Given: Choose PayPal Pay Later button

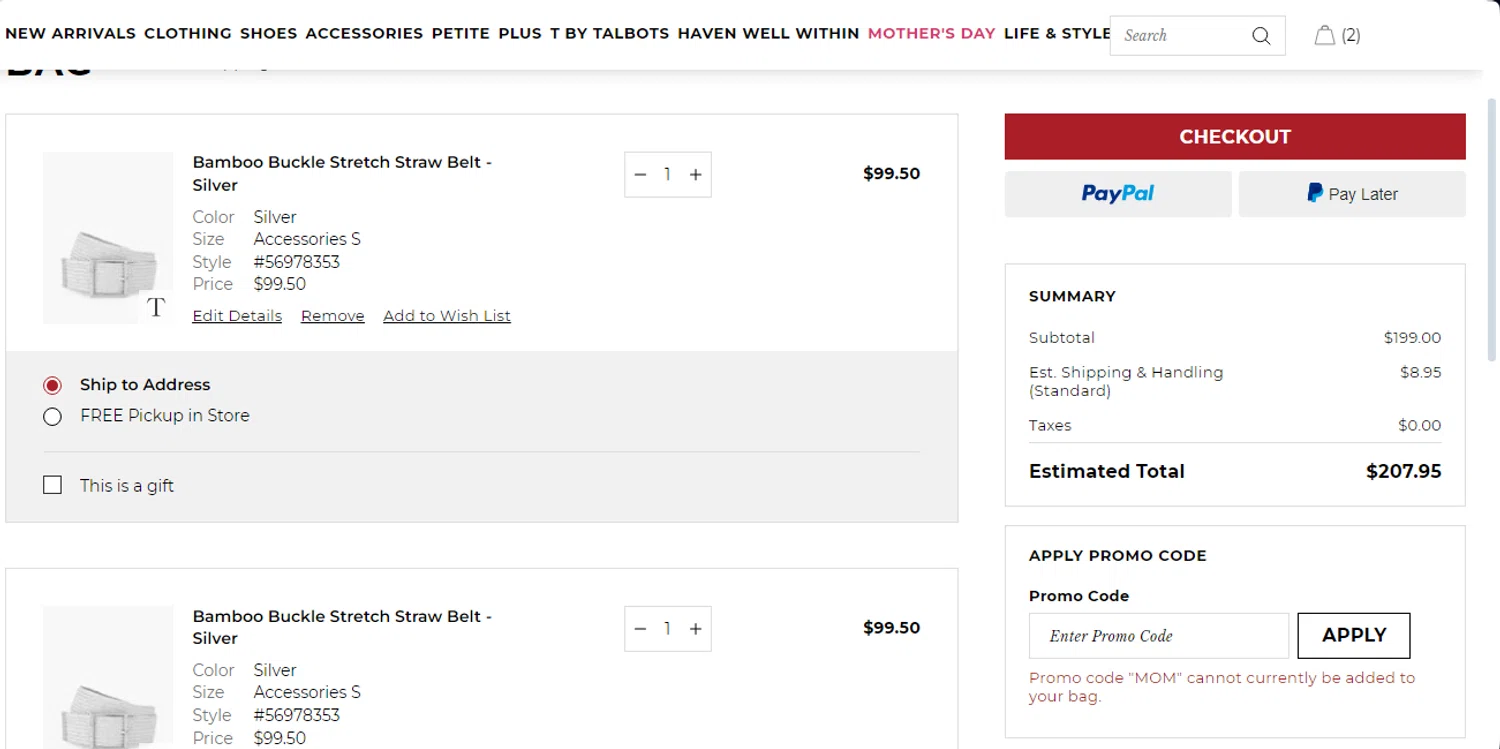Looking at the screenshot, I should tap(1352, 194).
